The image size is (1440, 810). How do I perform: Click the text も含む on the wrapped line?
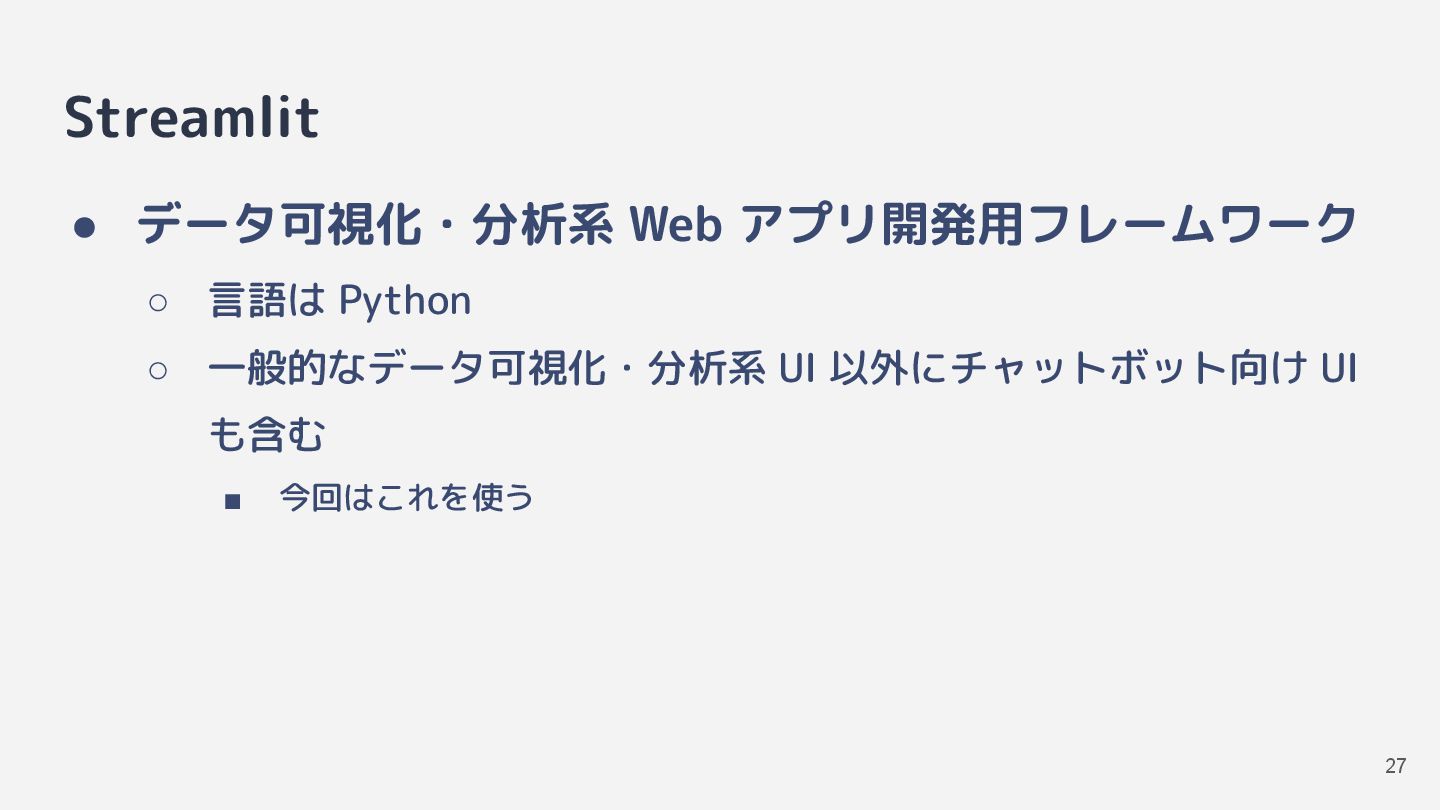coord(267,435)
